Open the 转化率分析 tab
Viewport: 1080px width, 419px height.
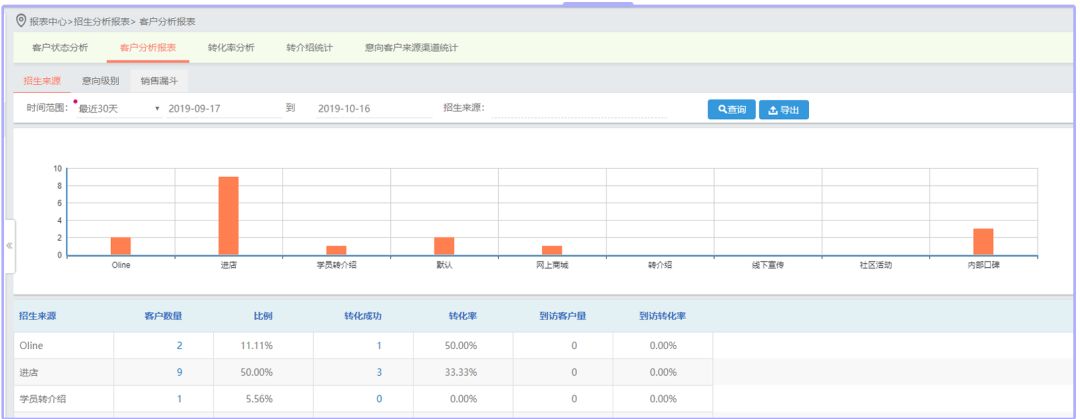click(x=230, y=48)
